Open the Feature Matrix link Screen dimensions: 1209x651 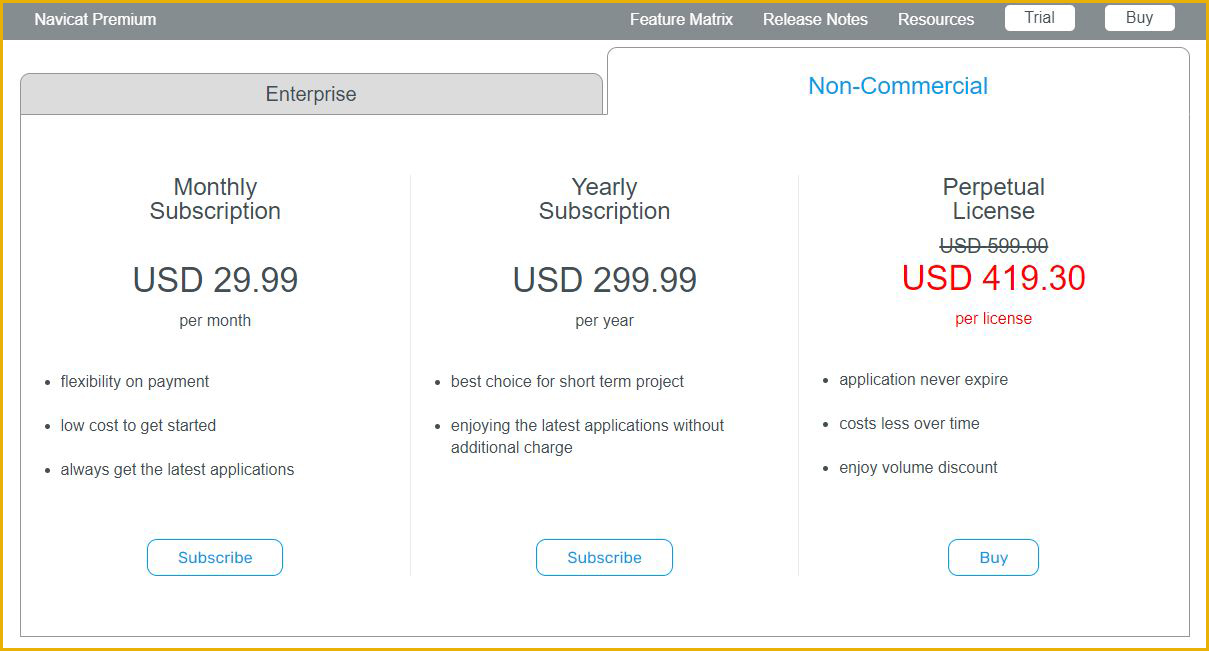point(681,19)
